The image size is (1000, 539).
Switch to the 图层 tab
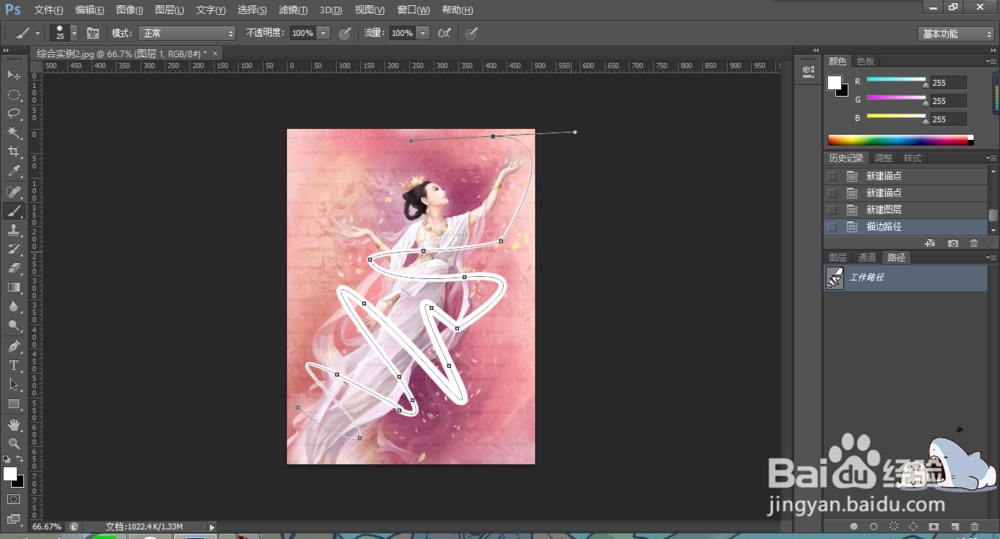[x=837, y=258]
